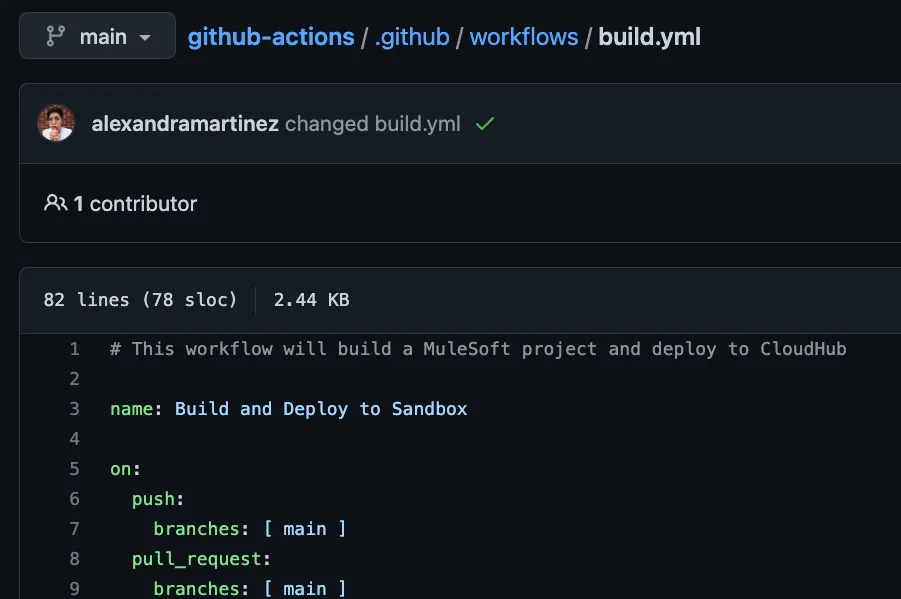Select line number 2

click(74, 379)
